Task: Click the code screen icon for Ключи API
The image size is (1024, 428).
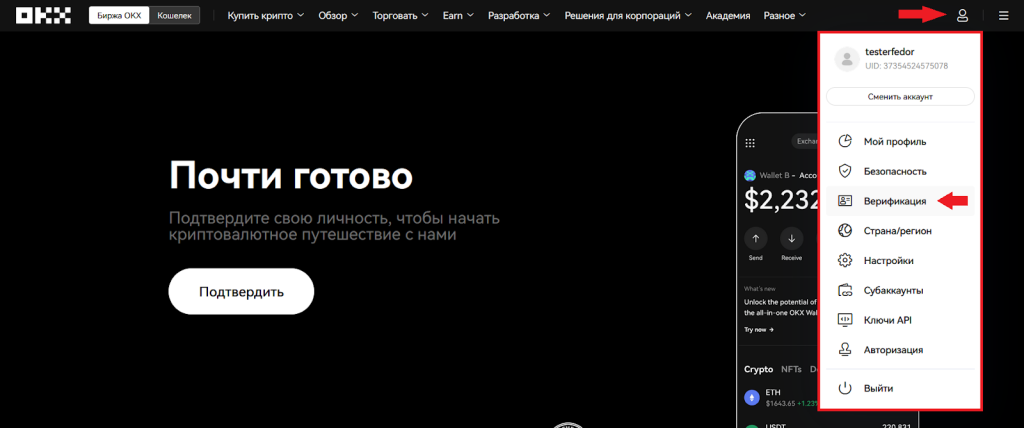Action: (845, 320)
